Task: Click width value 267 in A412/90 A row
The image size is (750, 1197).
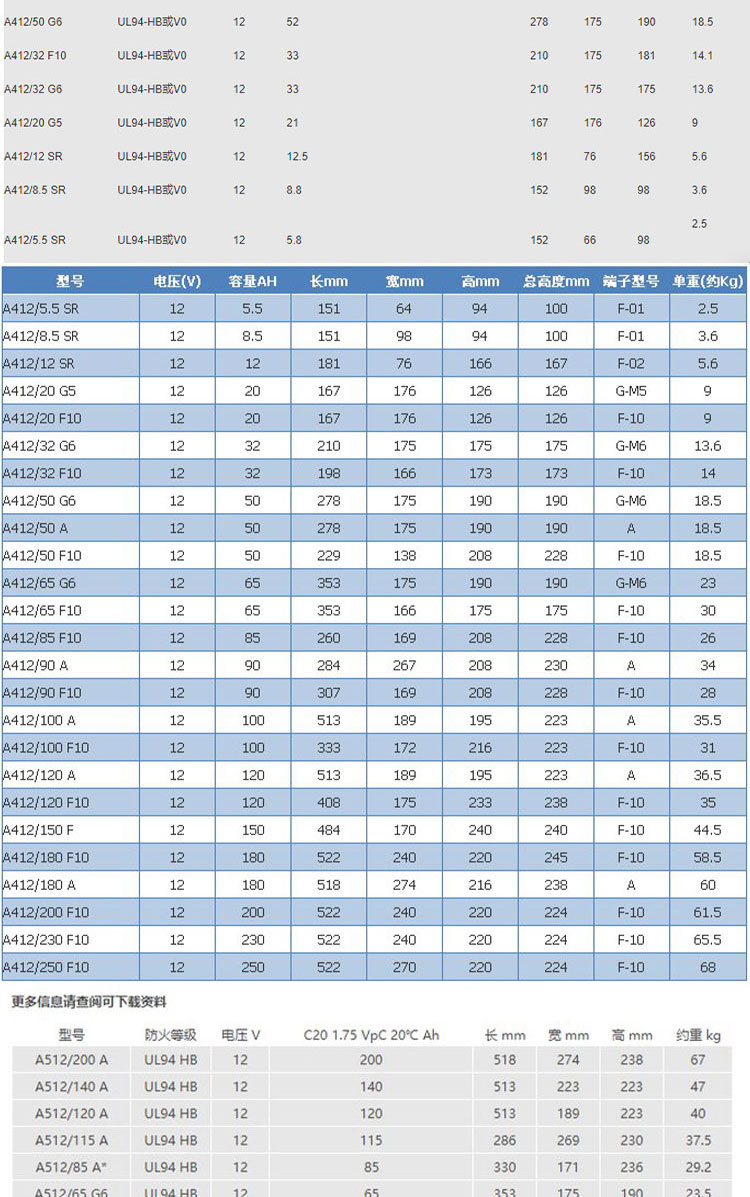Action: coord(404,666)
